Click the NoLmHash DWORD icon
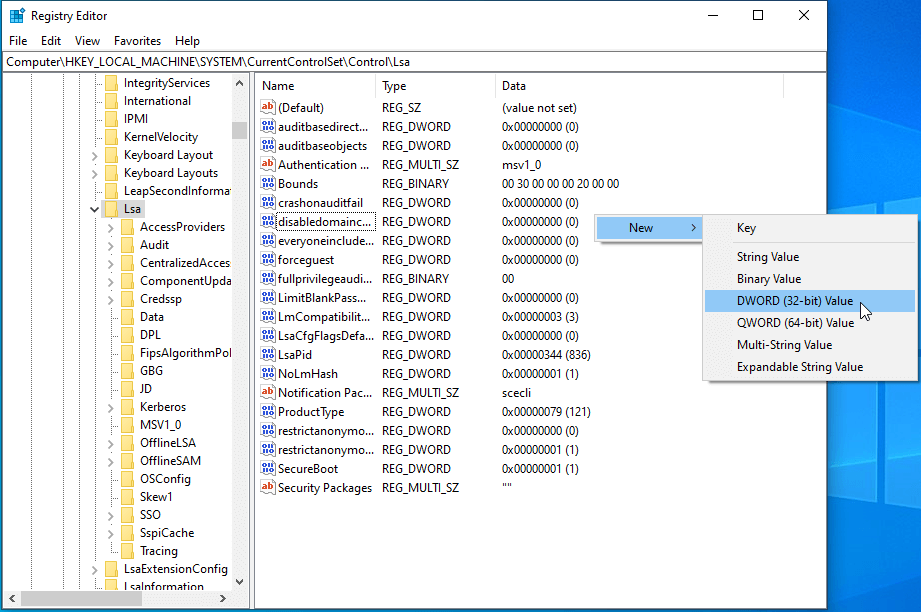The height and width of the screenshot is (612, 921). coord(267,374)
